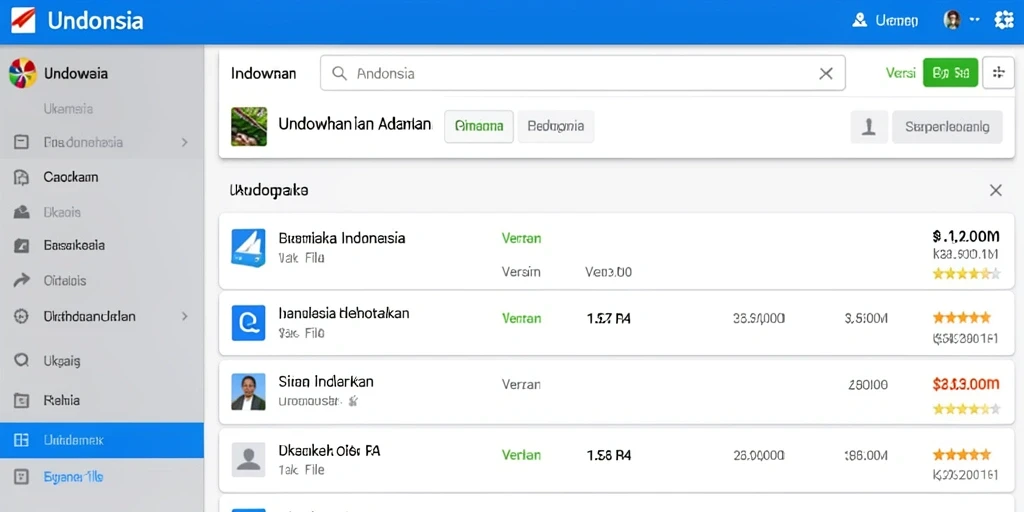Image resolution: width=1024 pixels, height=512 pixels.
Task: Open Ukemaia in the sidebar
Action: pos(68,109)
